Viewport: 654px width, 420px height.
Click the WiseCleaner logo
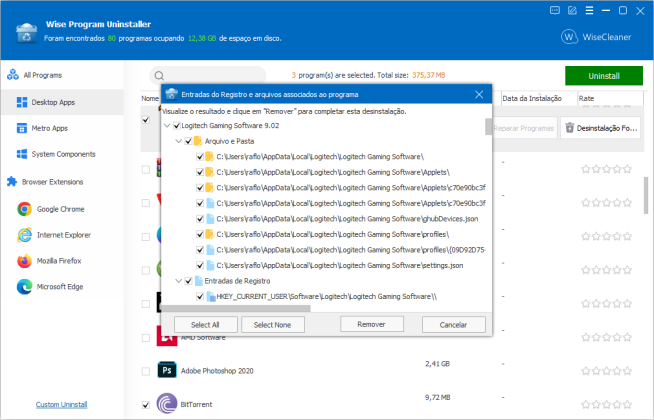(x=596, y=37)
